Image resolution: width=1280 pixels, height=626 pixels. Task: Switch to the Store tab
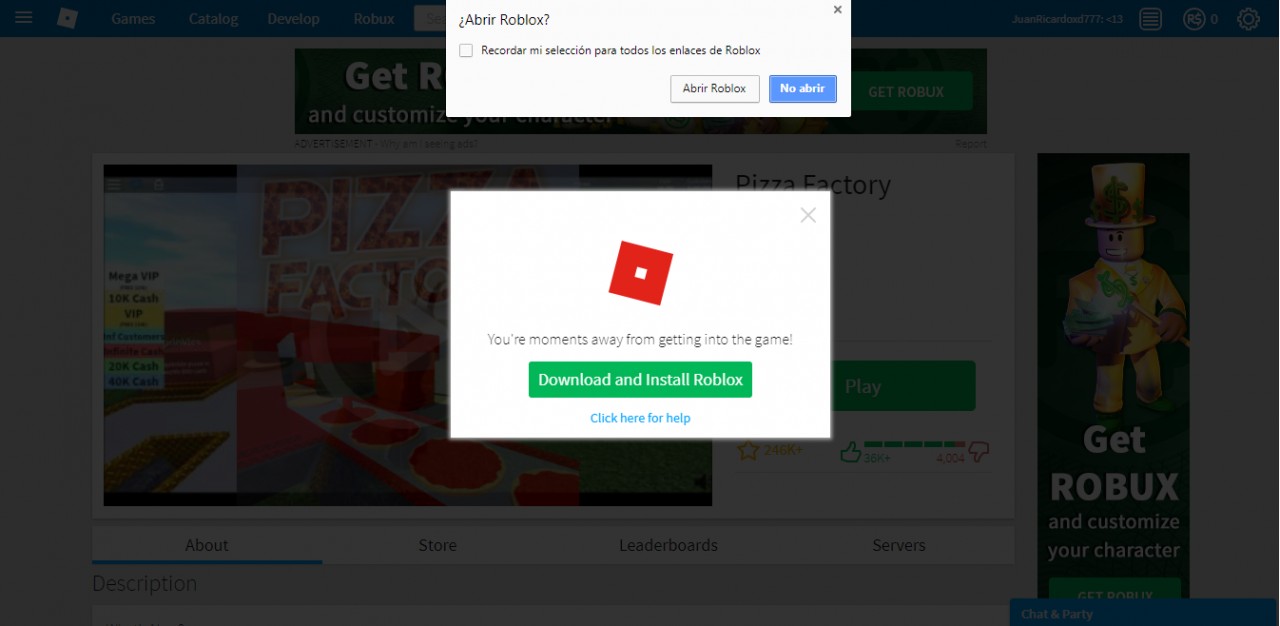437,545
